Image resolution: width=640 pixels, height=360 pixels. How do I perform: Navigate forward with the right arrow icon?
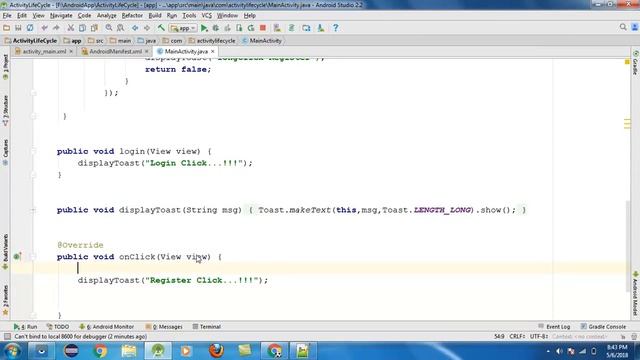(x=147, y=28)
